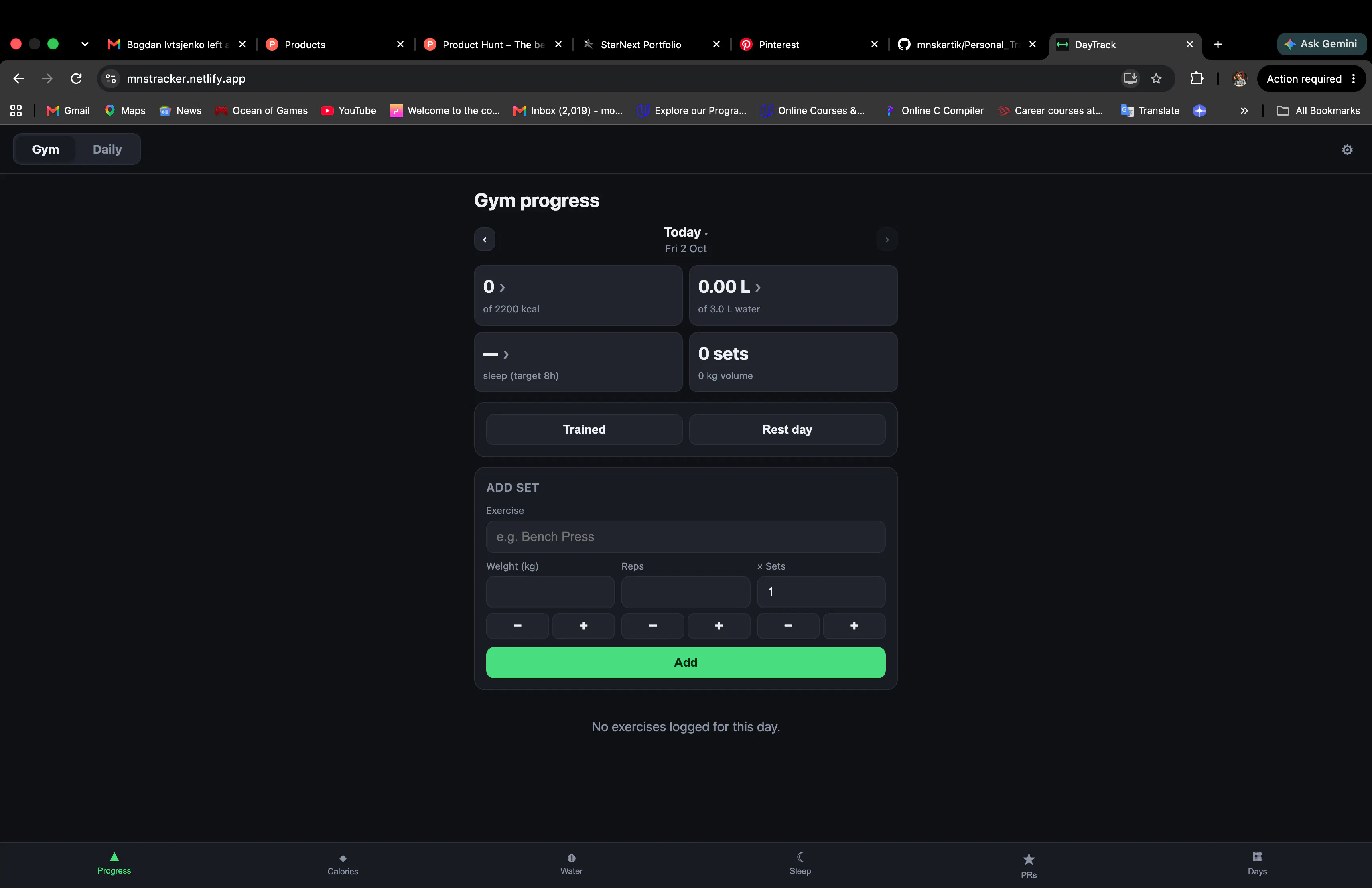Expand the 0 of 2200 kcal card
This screenshot has width=1372, height=888.
pyautogui.click(x=578, y=296)
